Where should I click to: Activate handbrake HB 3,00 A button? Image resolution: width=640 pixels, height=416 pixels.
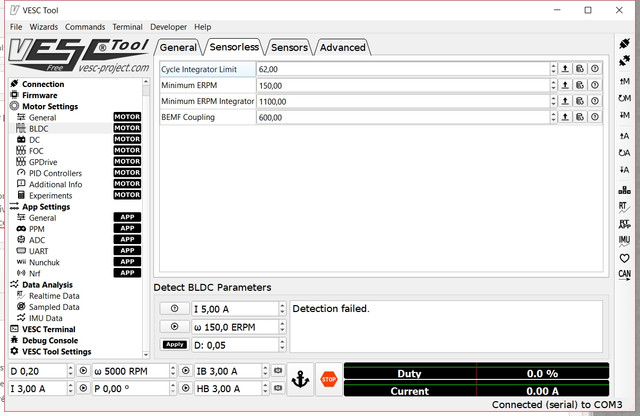pos(278,388)
